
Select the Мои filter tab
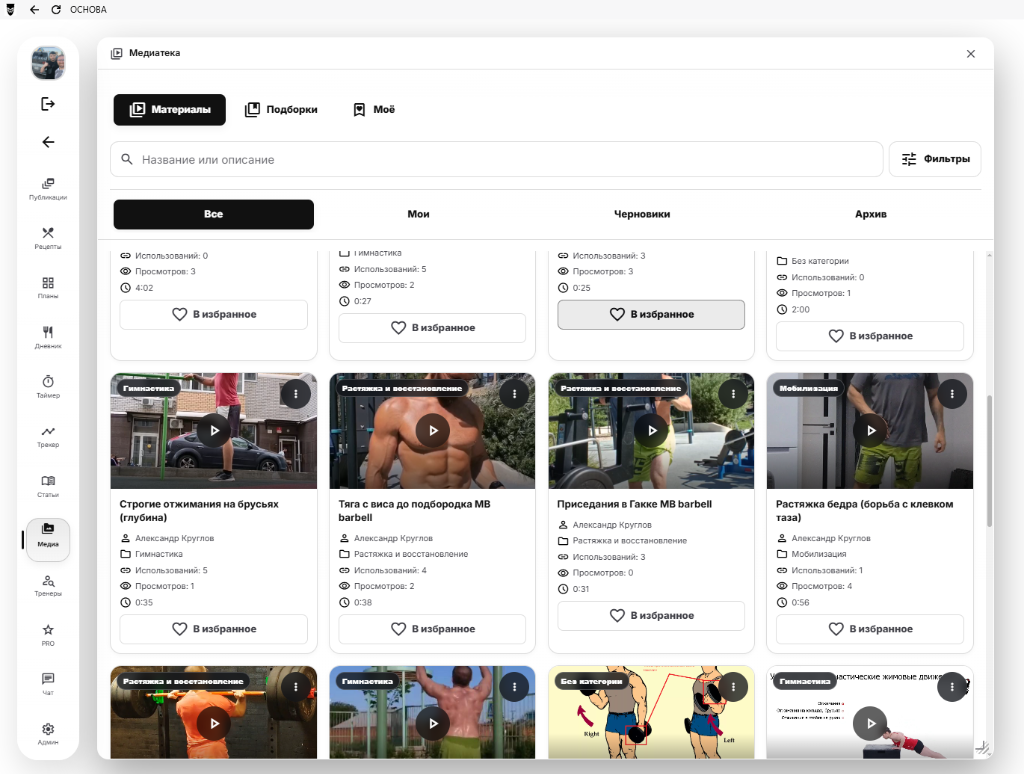418,214
